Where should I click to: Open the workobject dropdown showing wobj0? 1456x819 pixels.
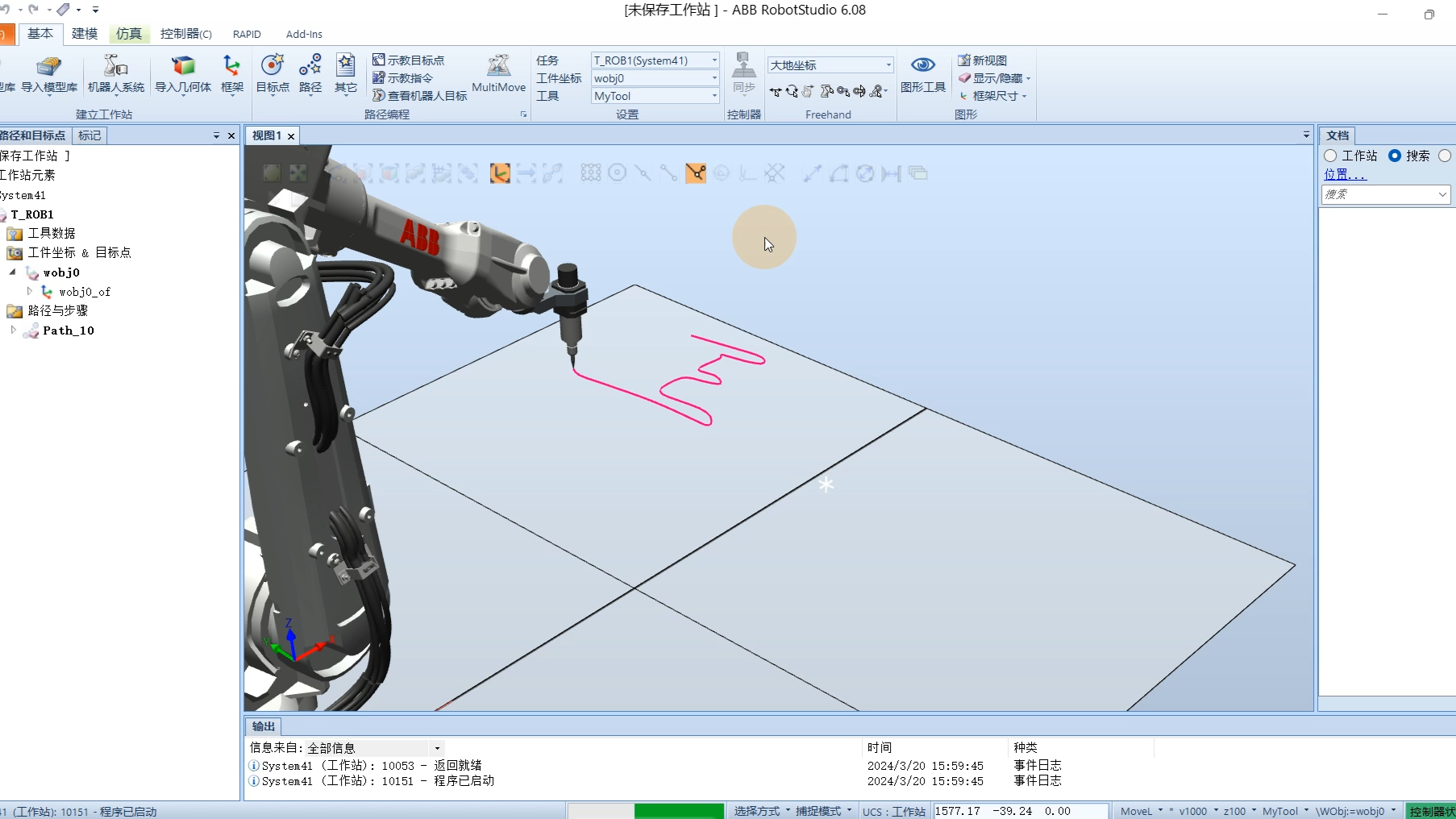tap(655, 78)
